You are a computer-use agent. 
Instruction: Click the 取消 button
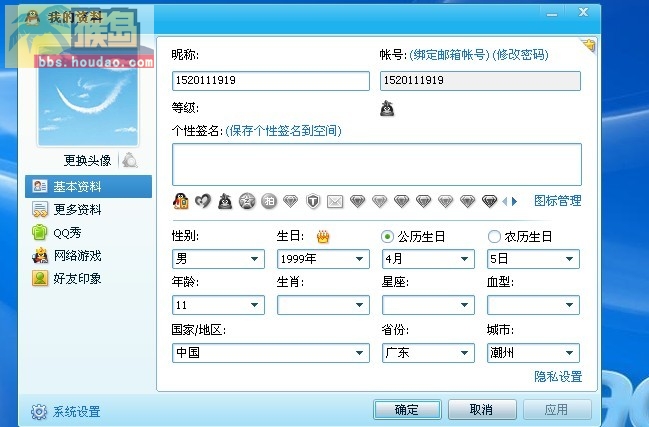coord(482,410)
